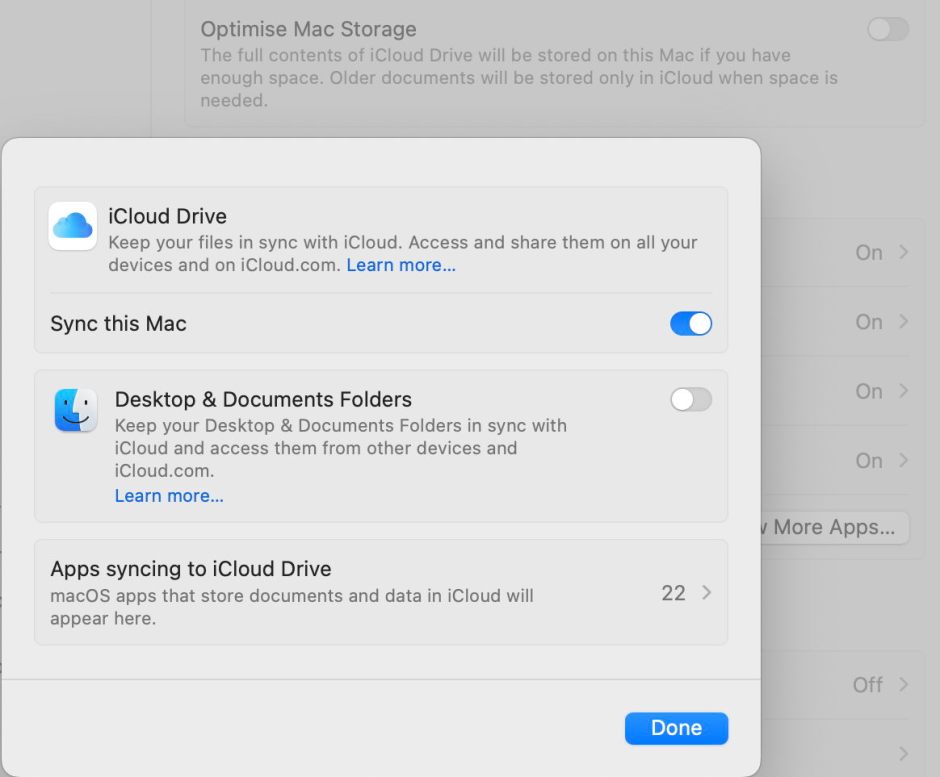Expand the topmost On row chevron
The height and width of the screenshot is (777, 940).
click(904, 252)
